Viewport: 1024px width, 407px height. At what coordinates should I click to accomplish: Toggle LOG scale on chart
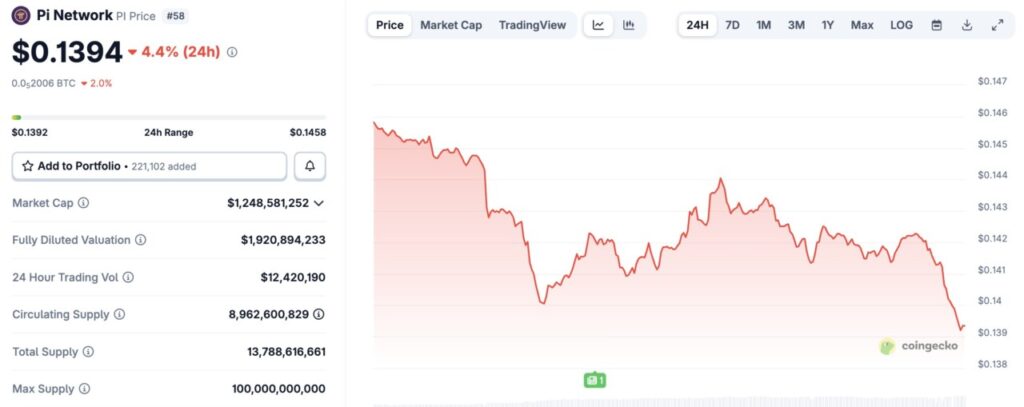(x=901, y=25)
